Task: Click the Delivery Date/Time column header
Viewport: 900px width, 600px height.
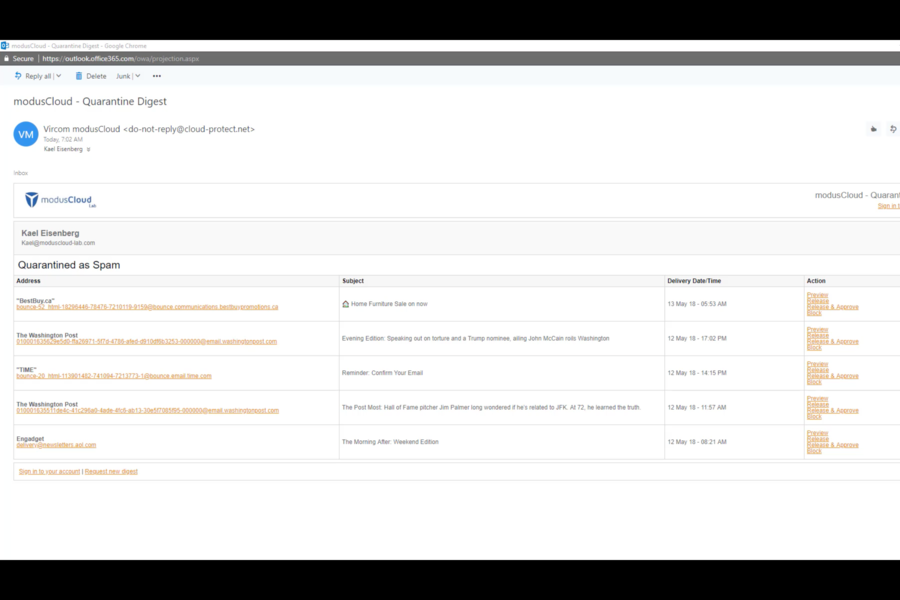Action: point(694,281)
